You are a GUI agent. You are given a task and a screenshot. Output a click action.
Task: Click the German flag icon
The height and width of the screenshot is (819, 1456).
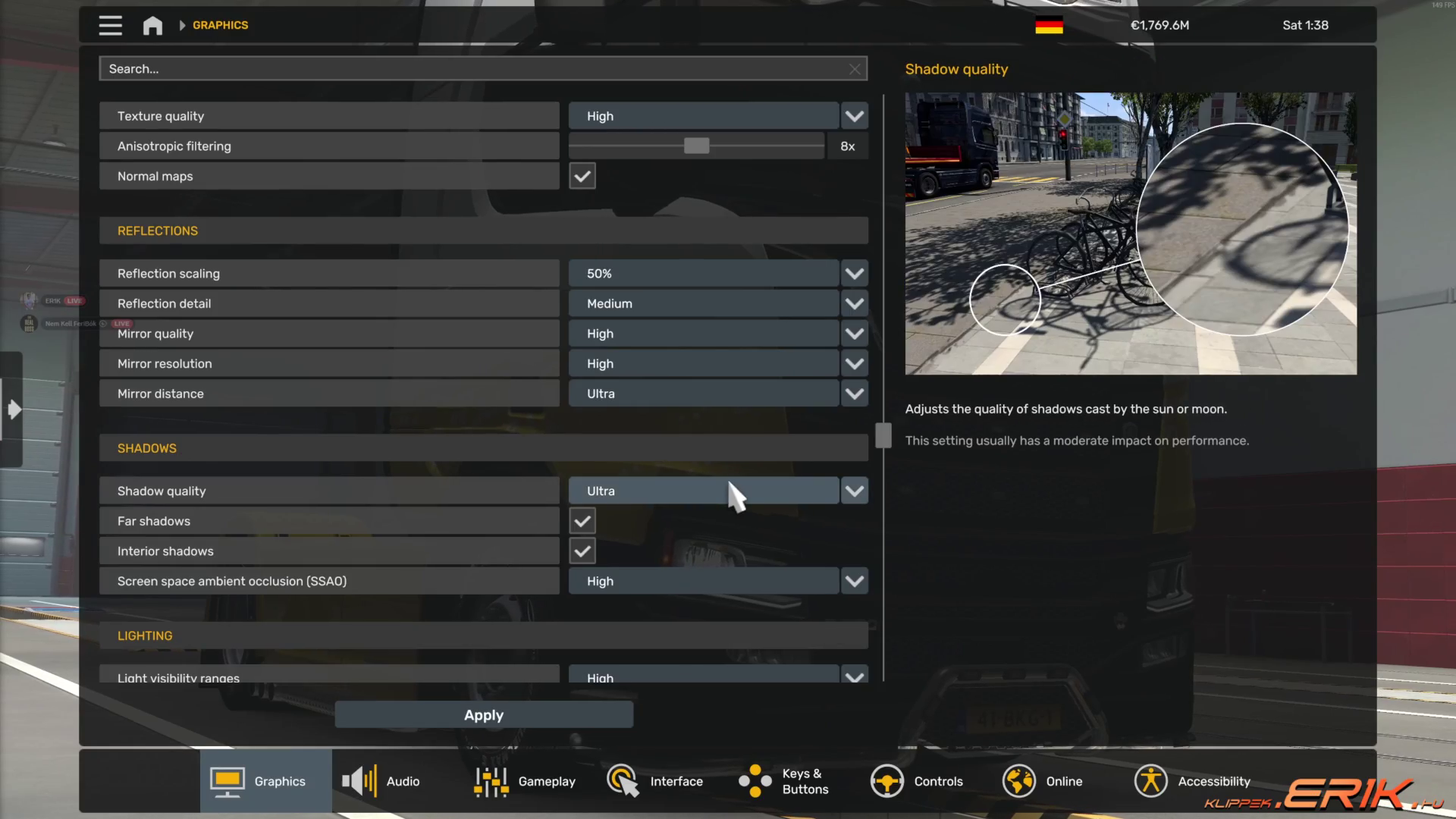pos(1049,25)
